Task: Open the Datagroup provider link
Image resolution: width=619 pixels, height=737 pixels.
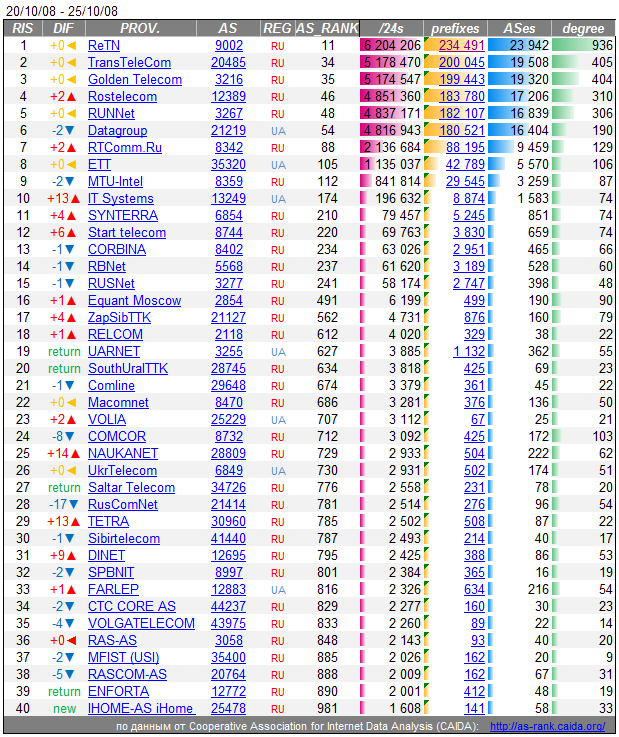Action: coord(118,130)
